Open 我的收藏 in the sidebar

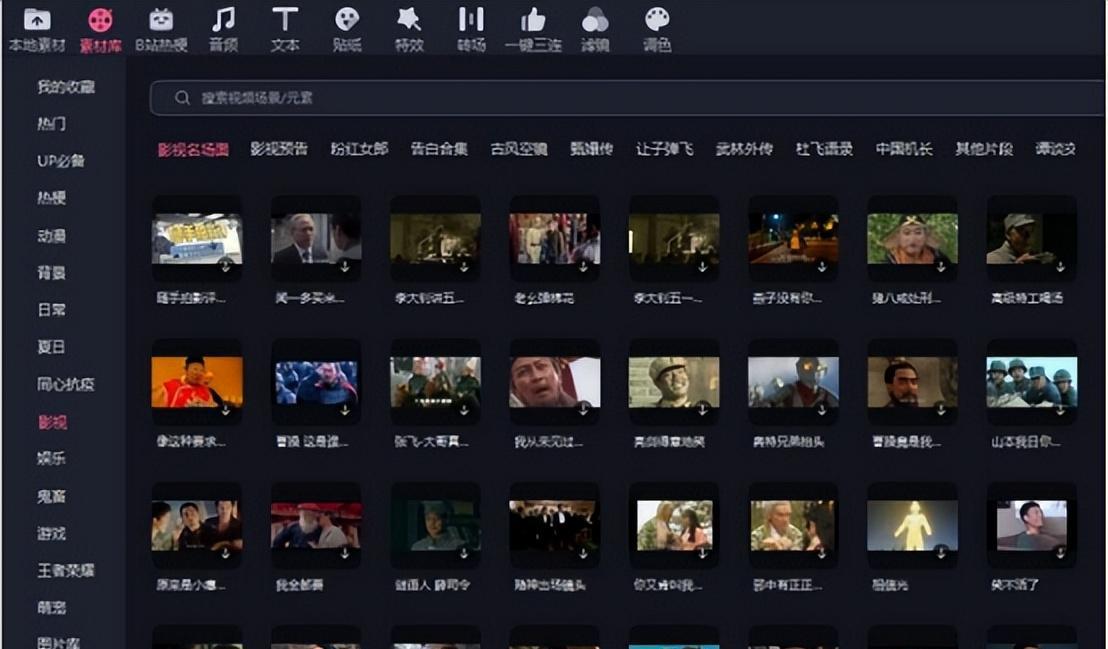[66, 87]
